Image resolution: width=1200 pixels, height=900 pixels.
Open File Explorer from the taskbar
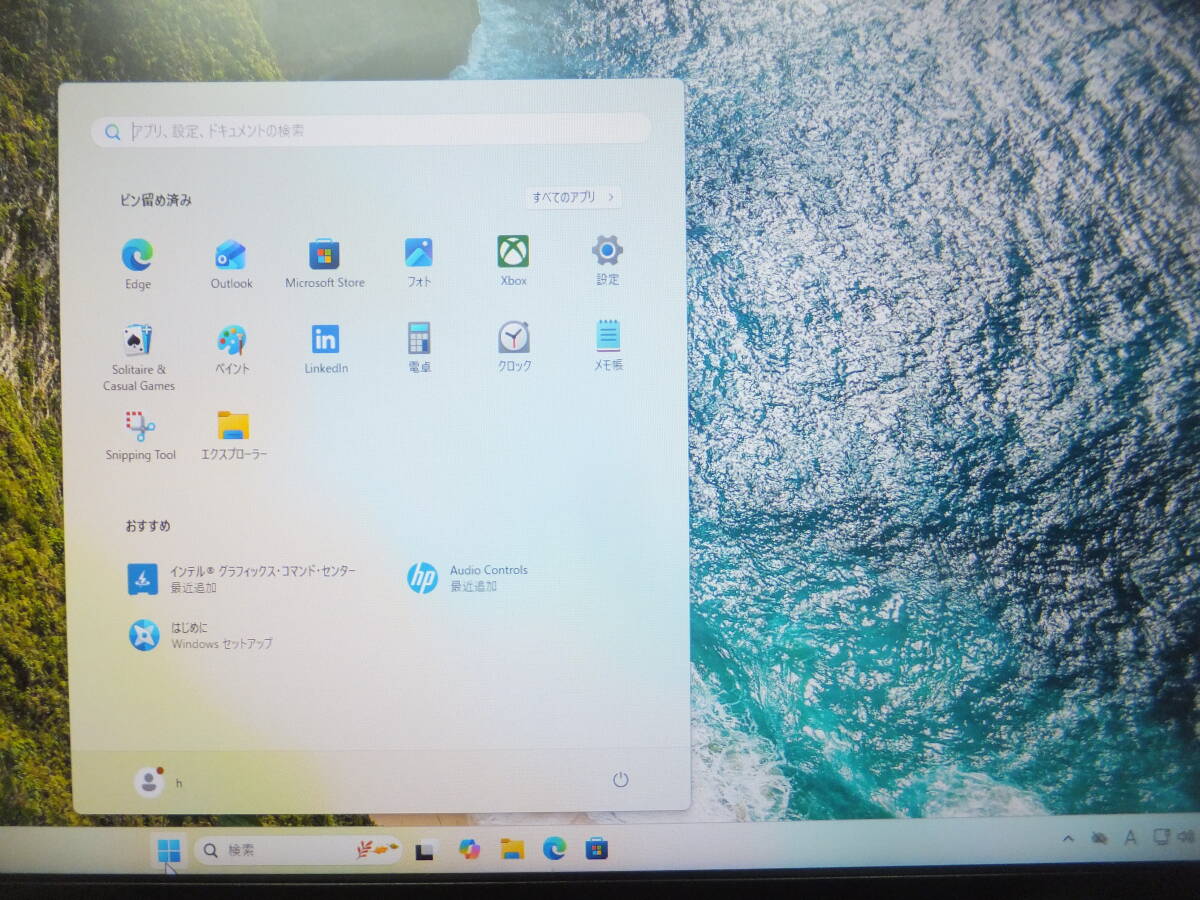click(x=512, y=849)
